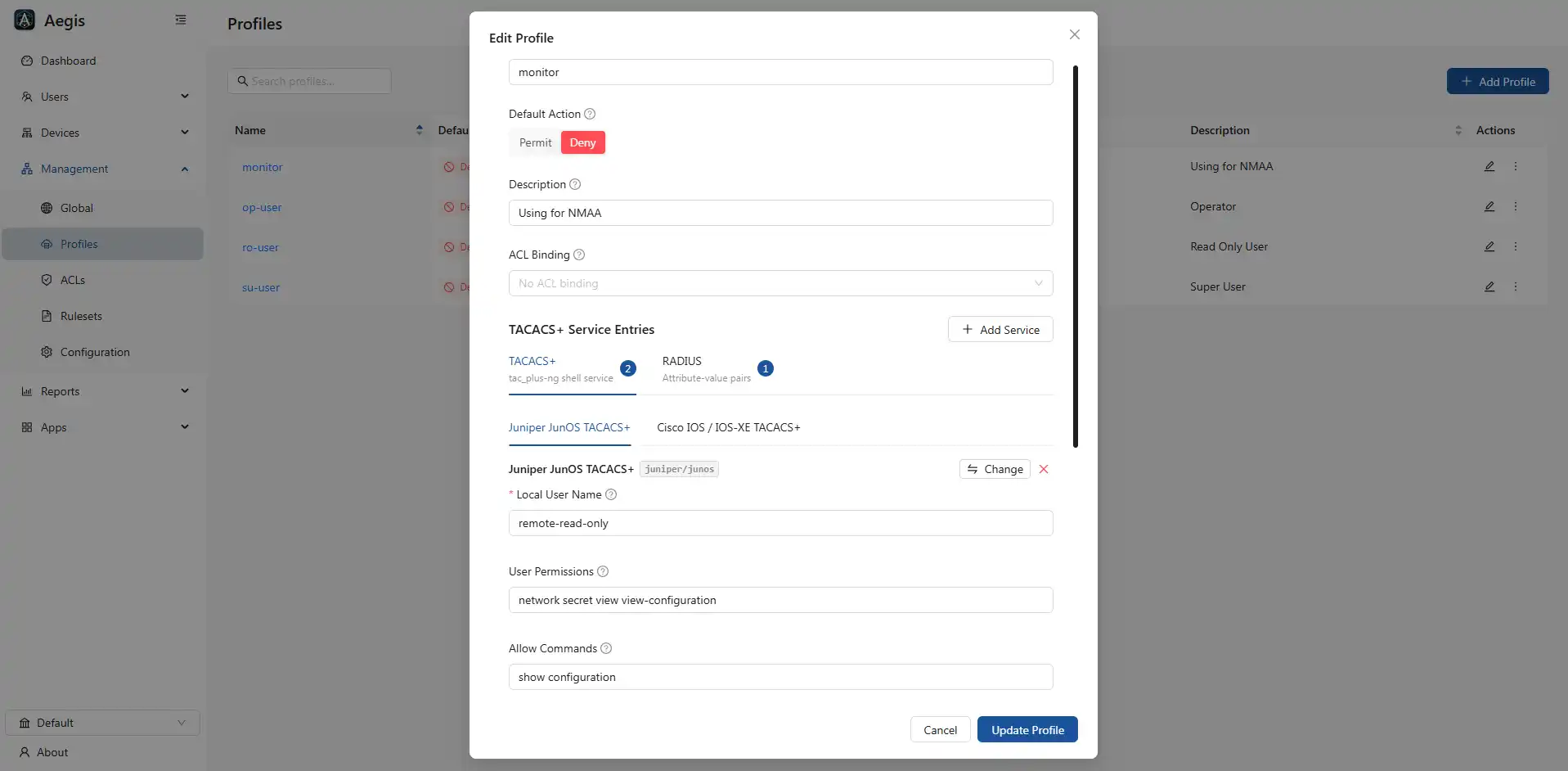Open more actions for Super User row
The width and height of the screenshot is (1568, 771).
(x=1516, y=286)
